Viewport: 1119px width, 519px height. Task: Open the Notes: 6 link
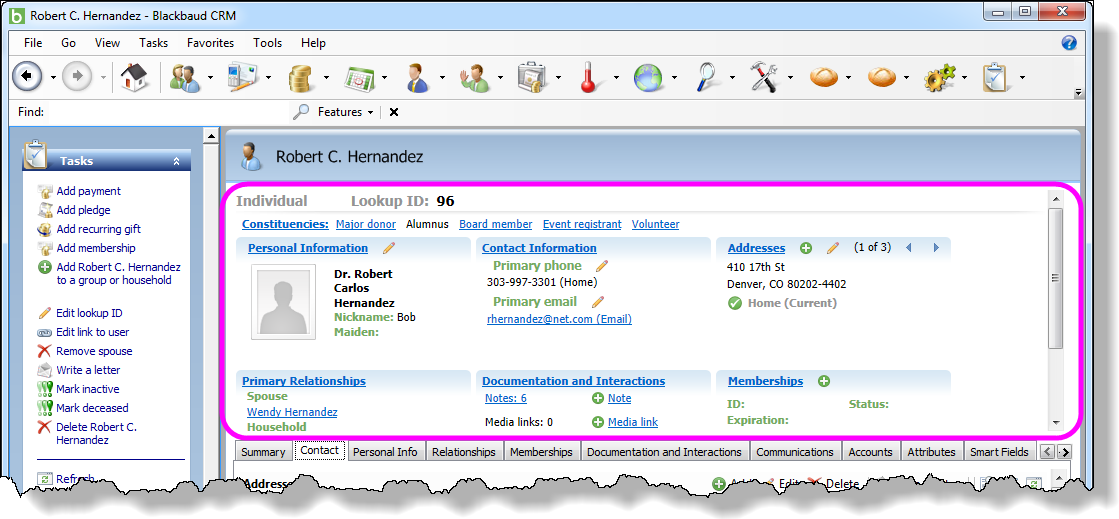click(x=505, y=398)
